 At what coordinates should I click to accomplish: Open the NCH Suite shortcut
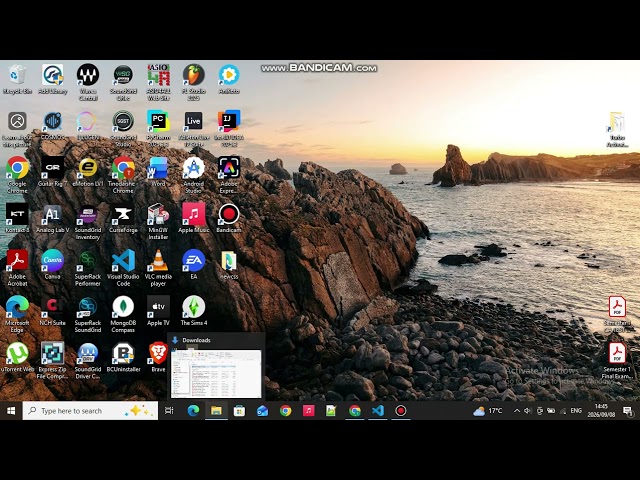[53, 311]
